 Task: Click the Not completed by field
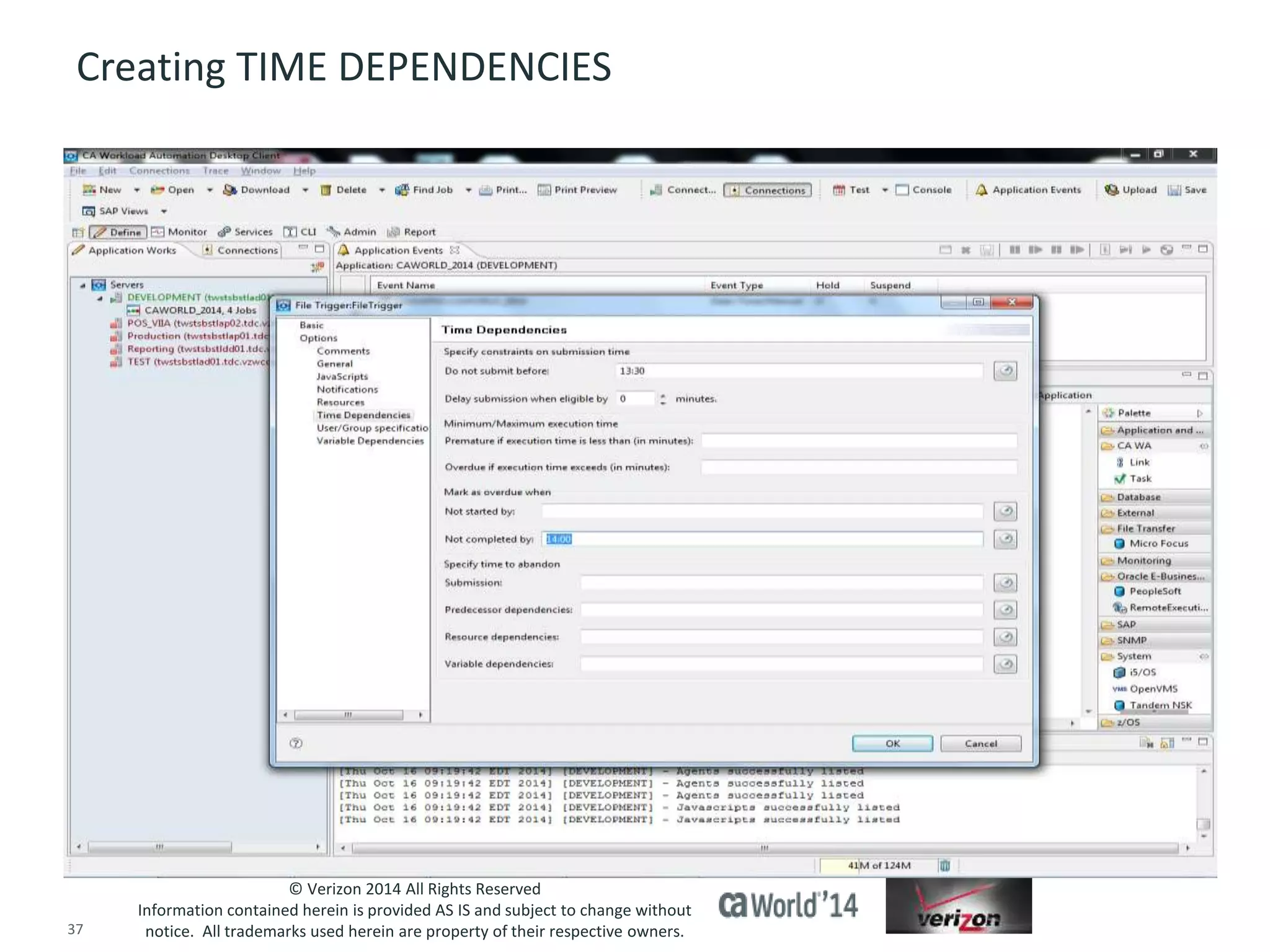(x=763, y=539)
